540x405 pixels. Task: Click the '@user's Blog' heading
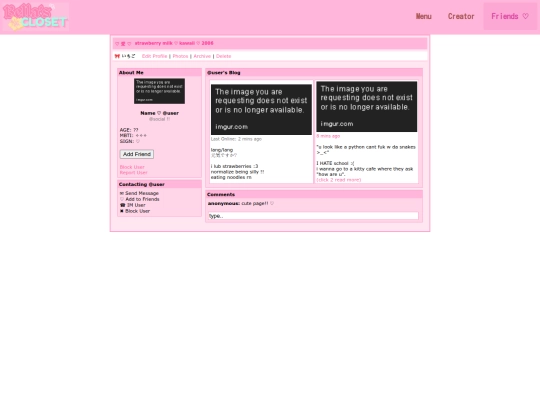pyautogui.click(x=224, y=73)
